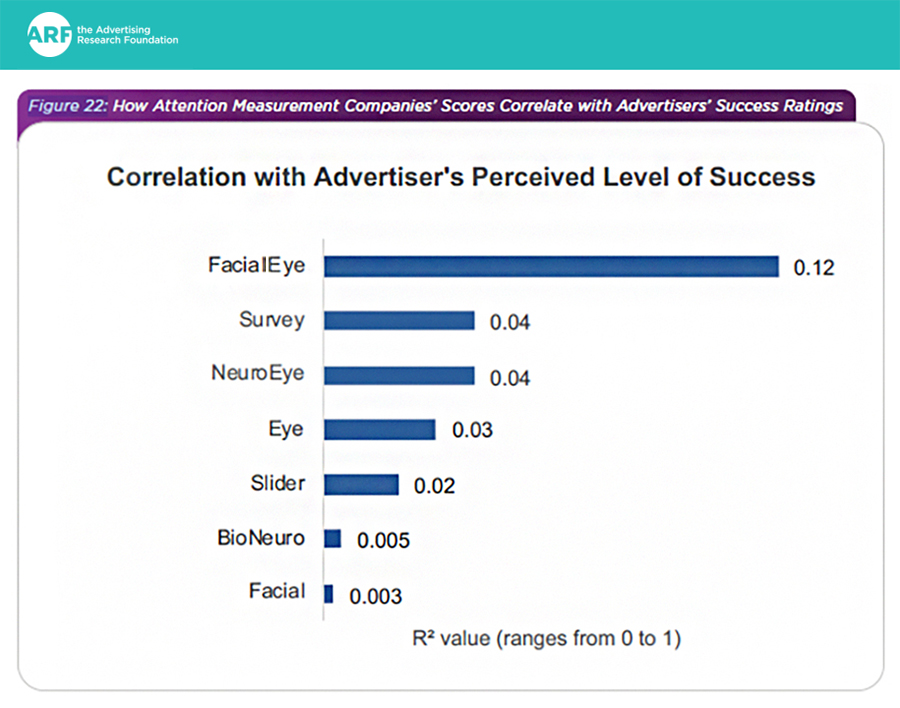Click the FacialEye axis label
Screen dimensions: 900x708
pyautogui.click(x=256, y=266)
